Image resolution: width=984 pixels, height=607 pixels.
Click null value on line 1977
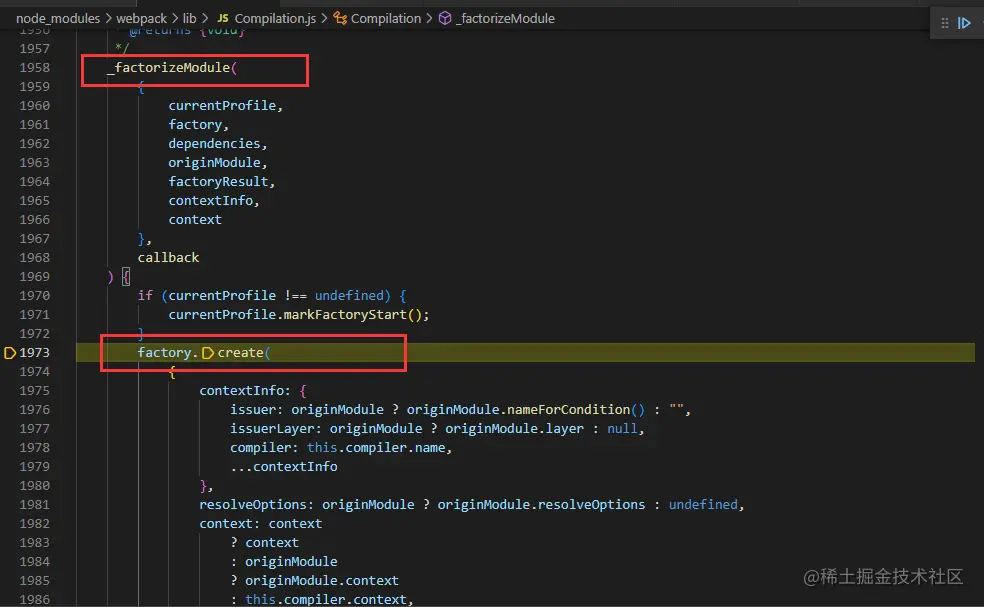(622, 429)
